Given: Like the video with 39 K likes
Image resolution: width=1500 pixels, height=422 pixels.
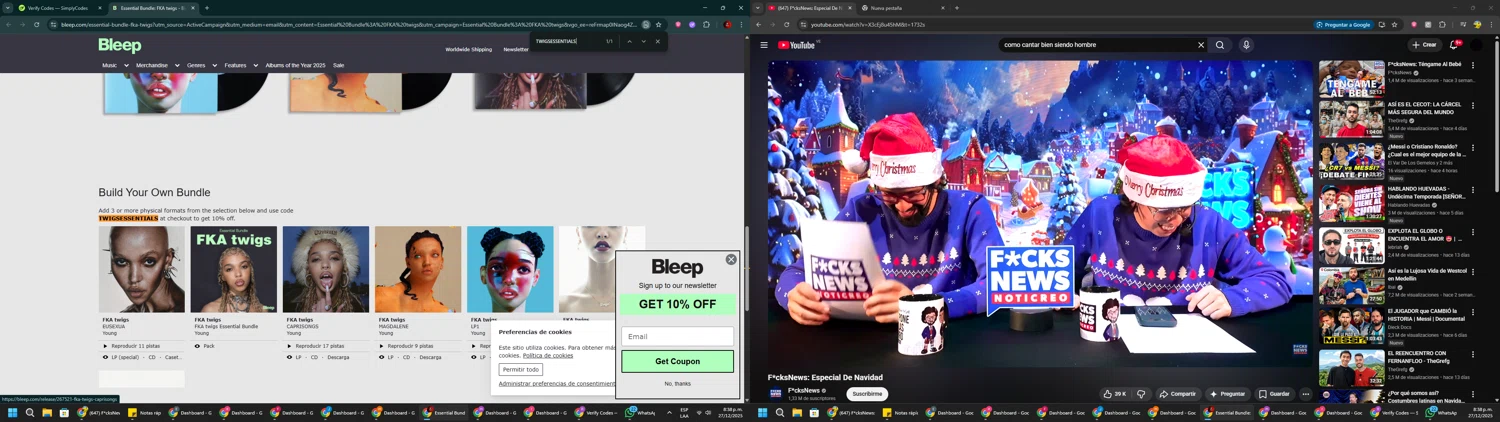Looking at the screenshot, I should point(1114,394).
